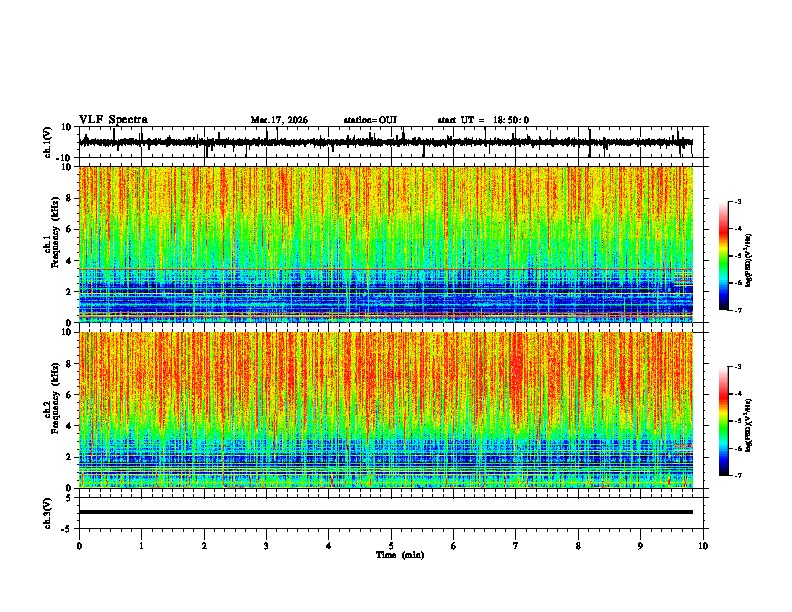Click time-axis tick label "6"
The width and height of the screenshot is (792, 612).
(454, 546)
